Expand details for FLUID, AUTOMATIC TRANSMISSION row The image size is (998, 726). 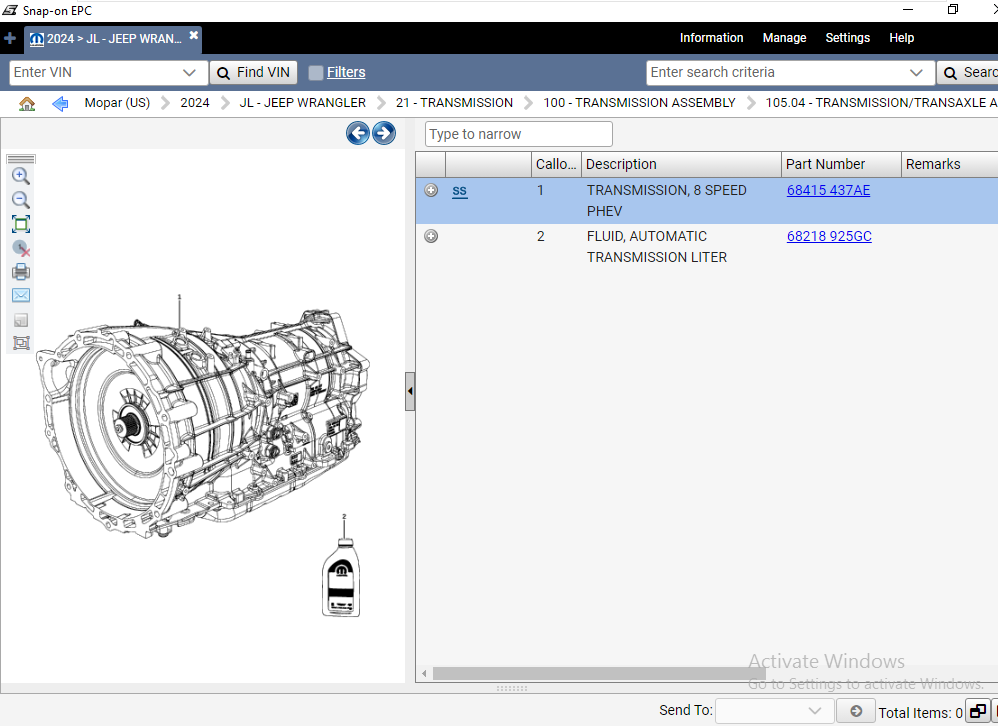click(430, 236)
